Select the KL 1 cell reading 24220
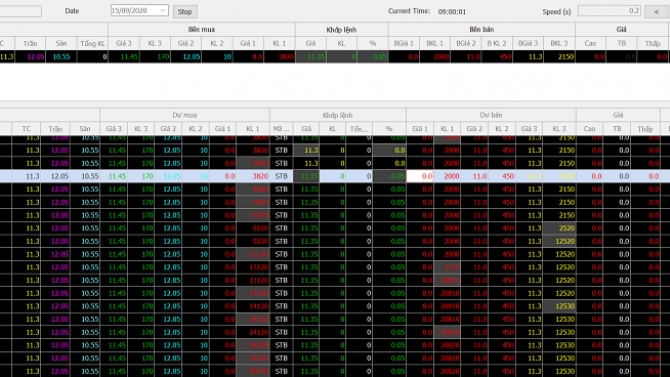Viewport: 670px width, 377px height. coord(253,345)
